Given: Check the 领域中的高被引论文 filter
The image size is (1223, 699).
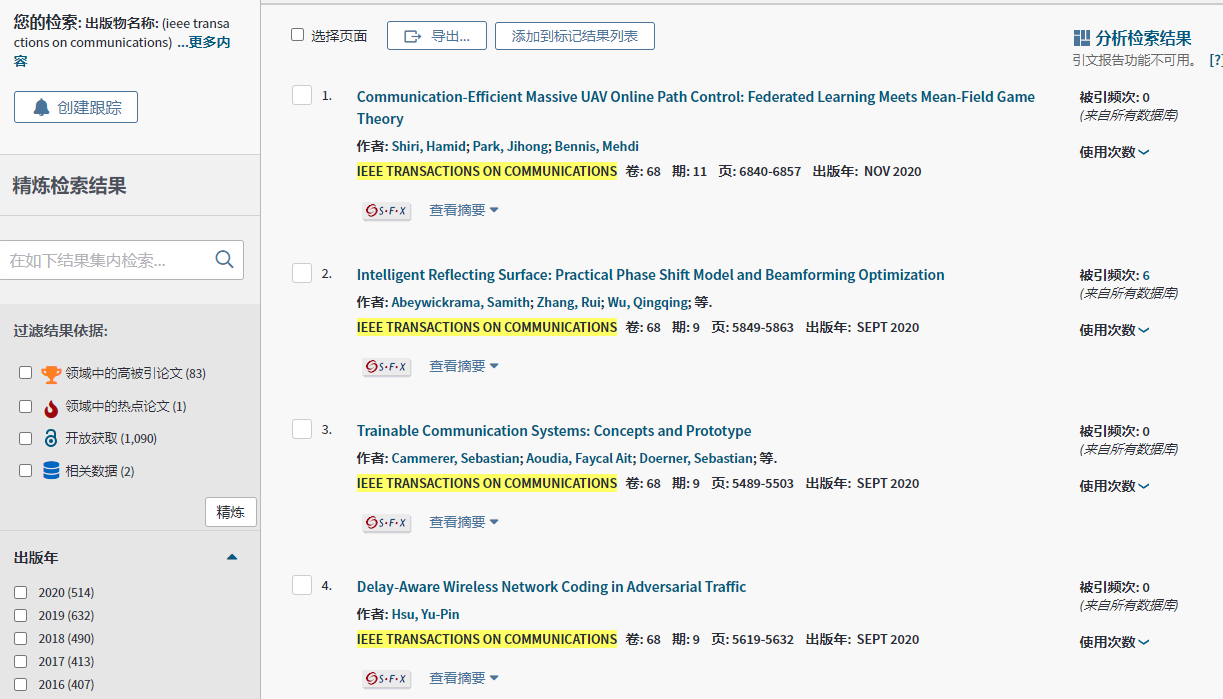Looking at the screenshot, I should tap(26, 373).
